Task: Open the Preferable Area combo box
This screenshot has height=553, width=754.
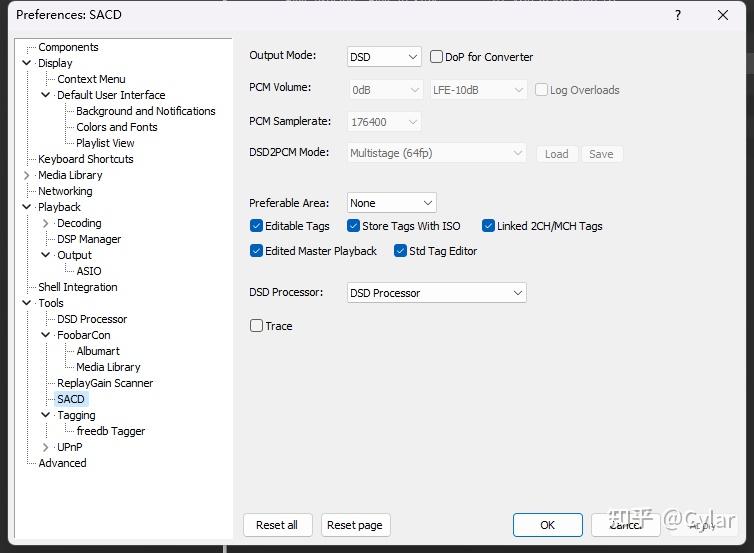Action: coord(391,203)
